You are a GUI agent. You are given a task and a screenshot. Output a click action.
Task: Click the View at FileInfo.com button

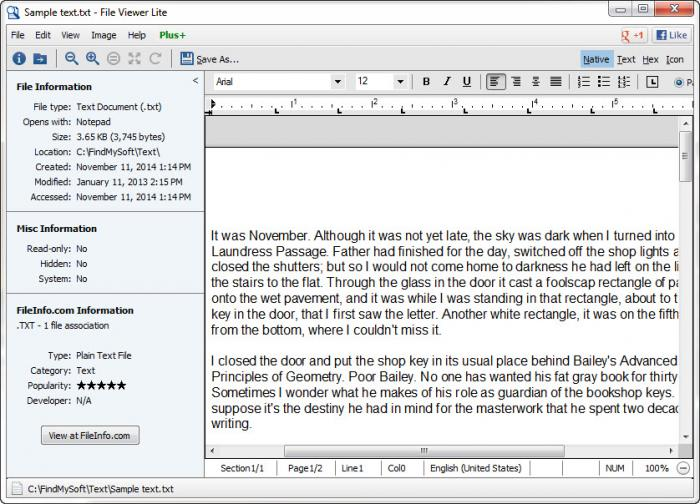pyautogui.click(x=90, y=435)
